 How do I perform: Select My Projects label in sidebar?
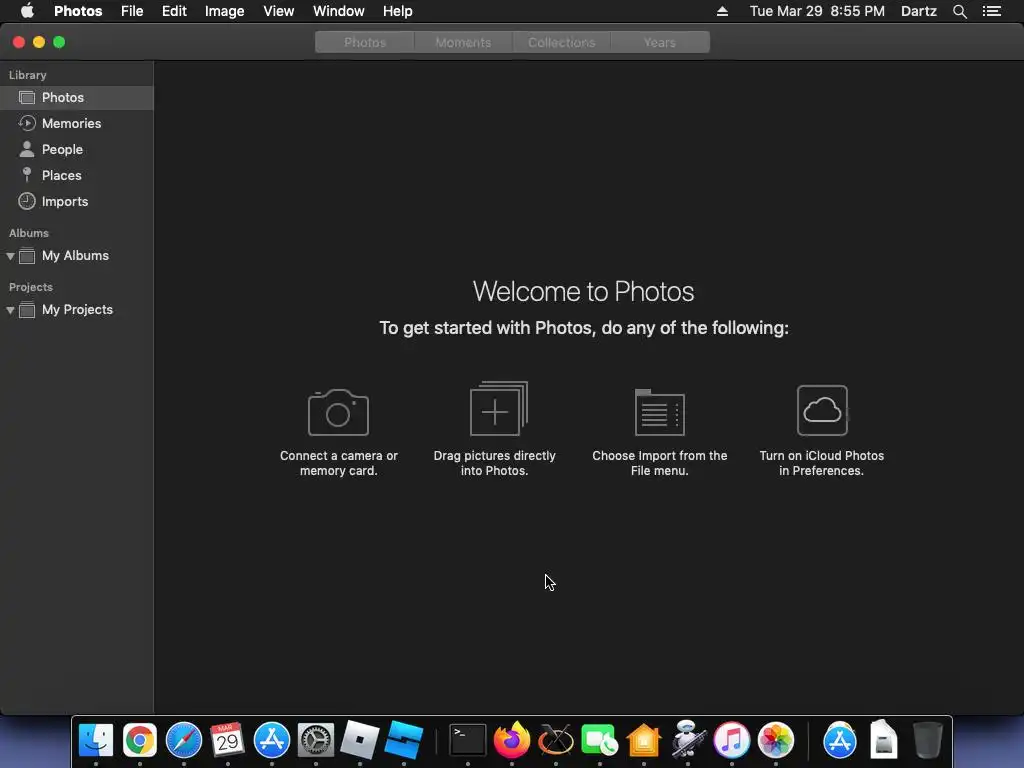(77, 310)
